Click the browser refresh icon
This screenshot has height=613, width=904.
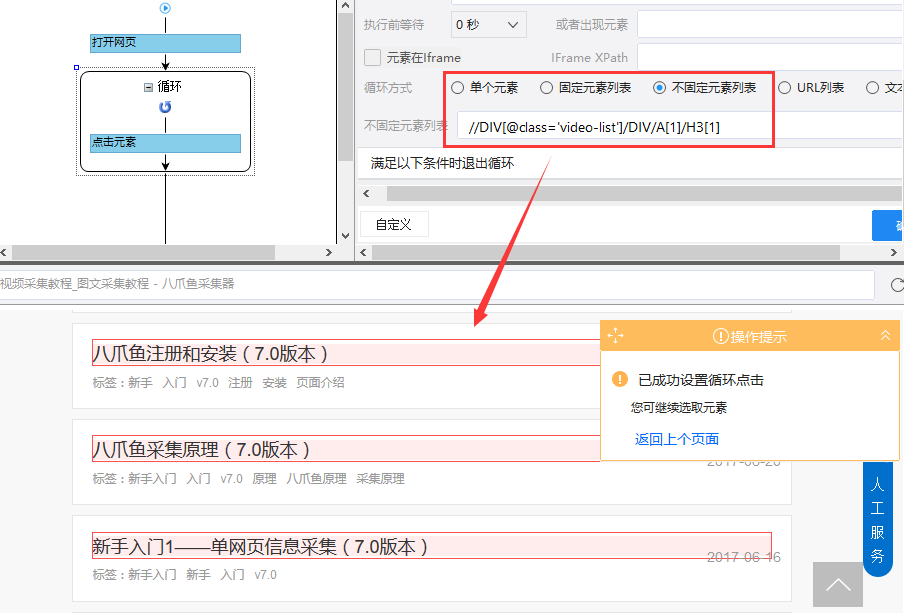click(x=897, y=284)
